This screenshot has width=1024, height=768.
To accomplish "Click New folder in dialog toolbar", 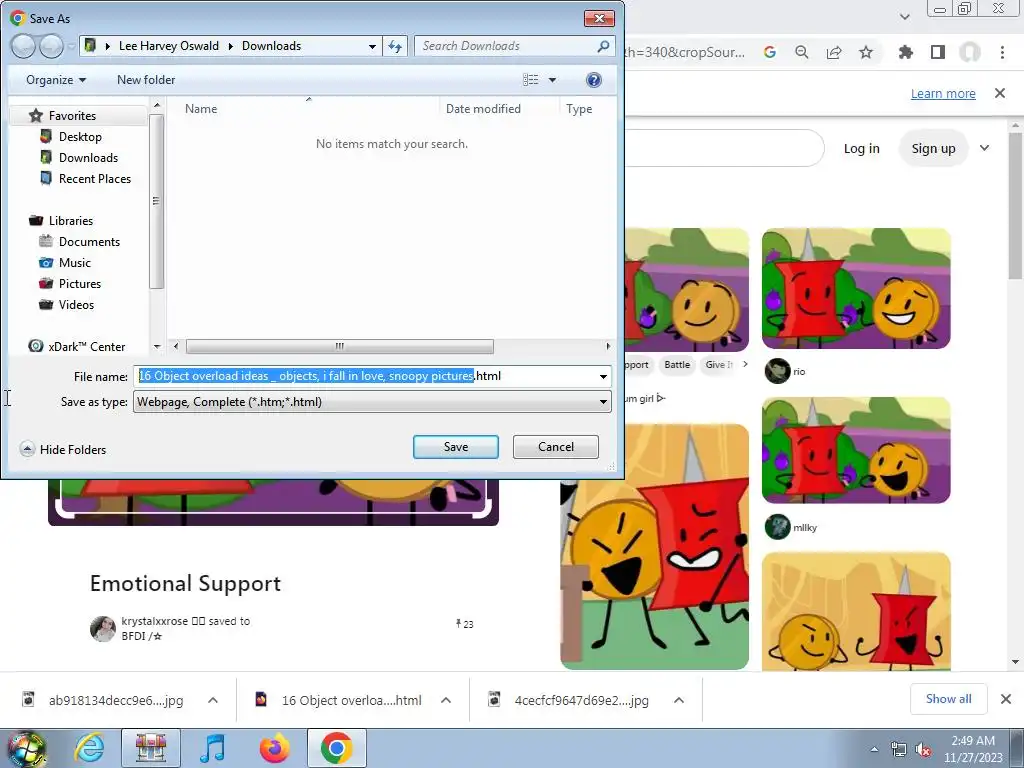I will (146, 80).
